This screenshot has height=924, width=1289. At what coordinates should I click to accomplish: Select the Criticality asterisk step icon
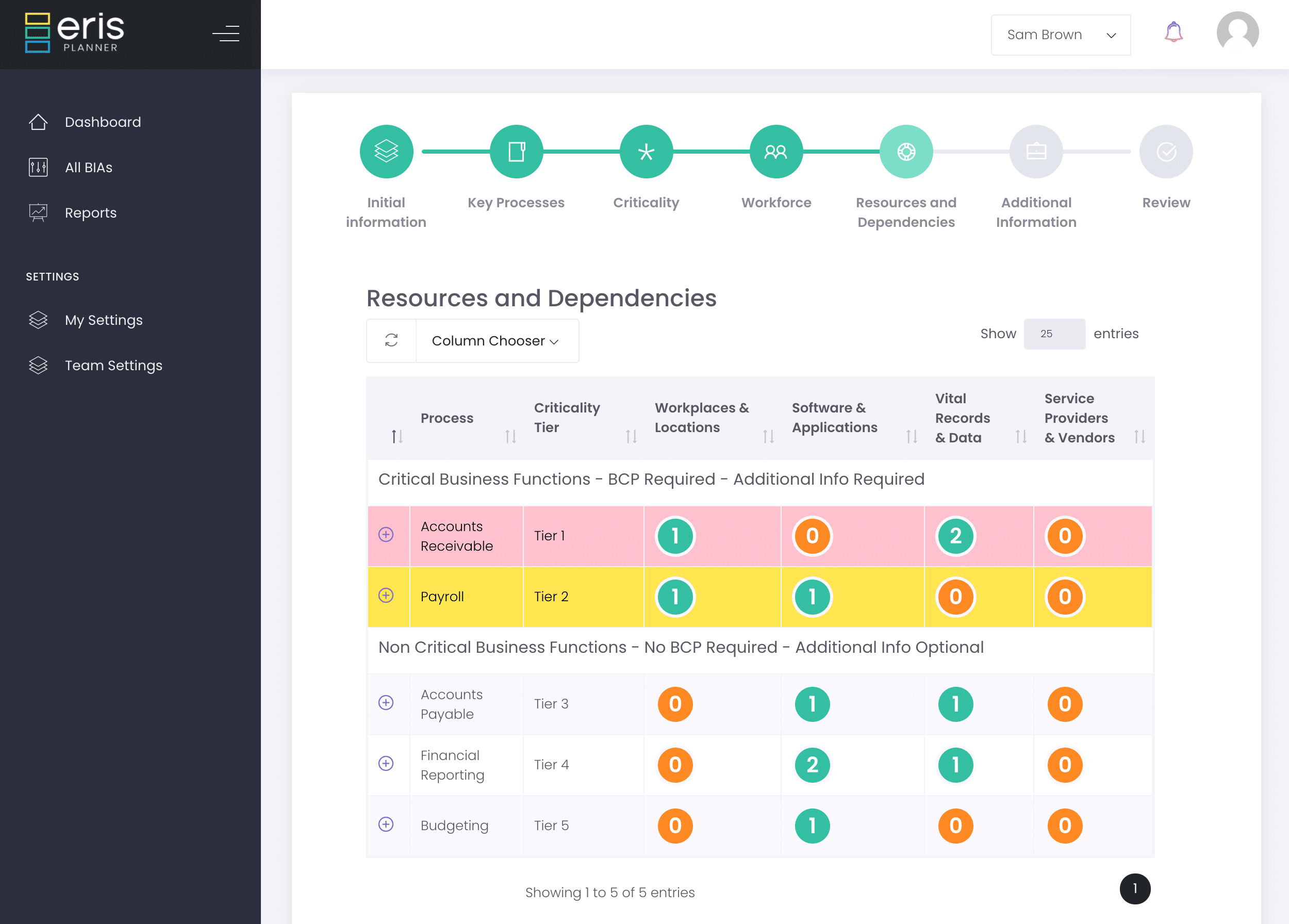point(646,152)
